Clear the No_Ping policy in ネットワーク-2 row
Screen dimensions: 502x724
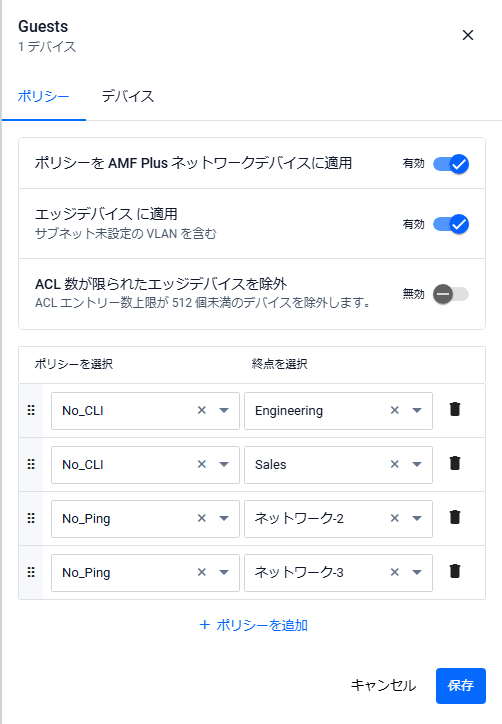[202, 518]
